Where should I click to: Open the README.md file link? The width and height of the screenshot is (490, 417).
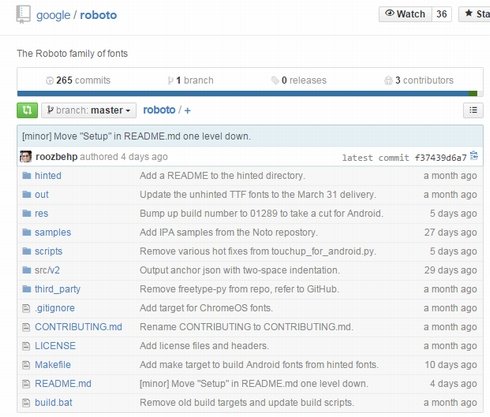point(63,384)
